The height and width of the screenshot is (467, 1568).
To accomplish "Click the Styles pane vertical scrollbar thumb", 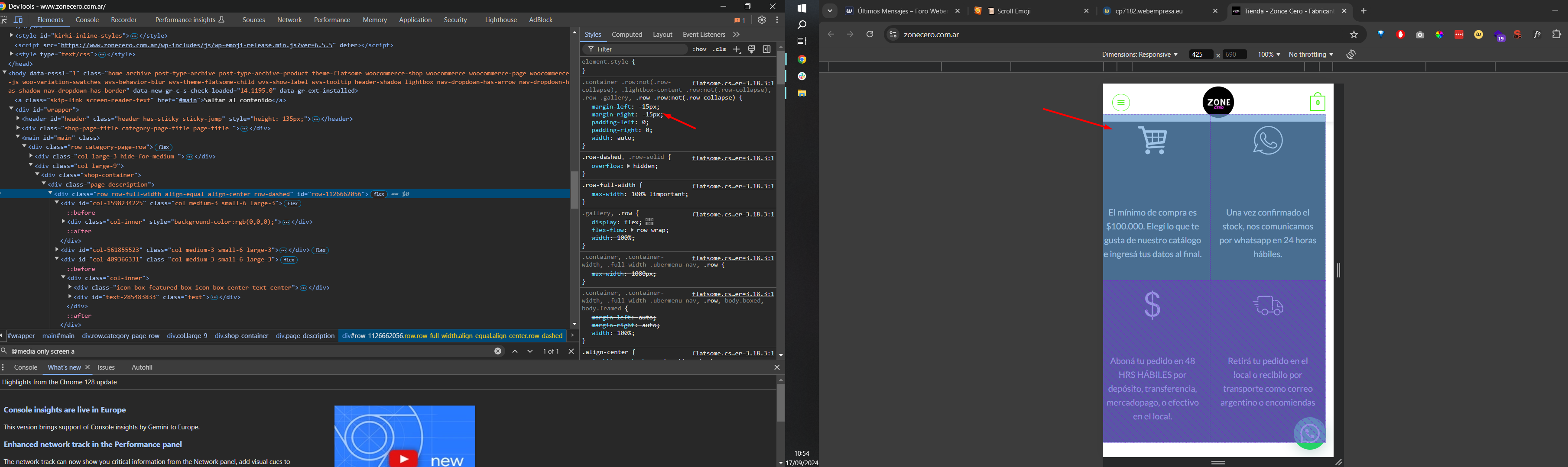I will pyautogui.click(x=781, y=68).
